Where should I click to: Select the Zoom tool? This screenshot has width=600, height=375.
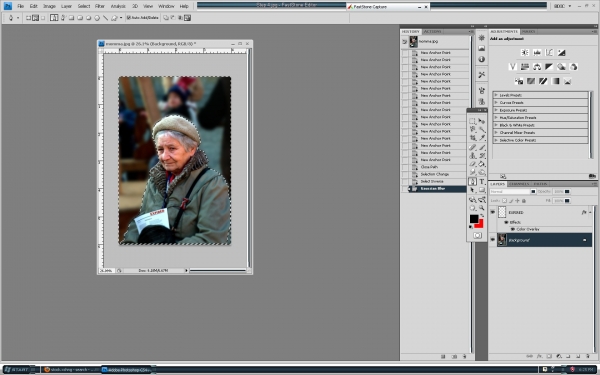click(482, 208)
